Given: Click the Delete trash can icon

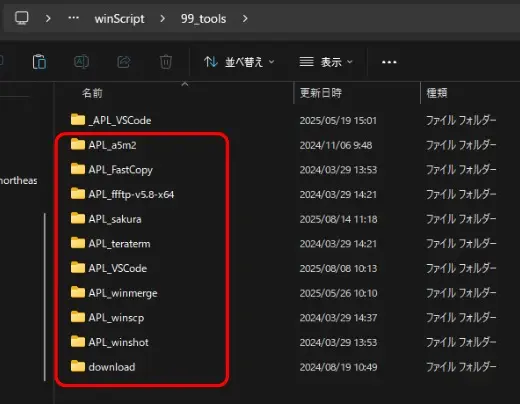Looking at the screenshot, I should click(x=166, y=62).
